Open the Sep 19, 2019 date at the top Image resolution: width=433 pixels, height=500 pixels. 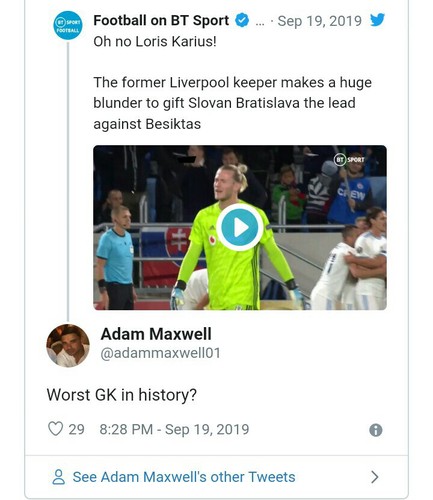tap(320, 21)
